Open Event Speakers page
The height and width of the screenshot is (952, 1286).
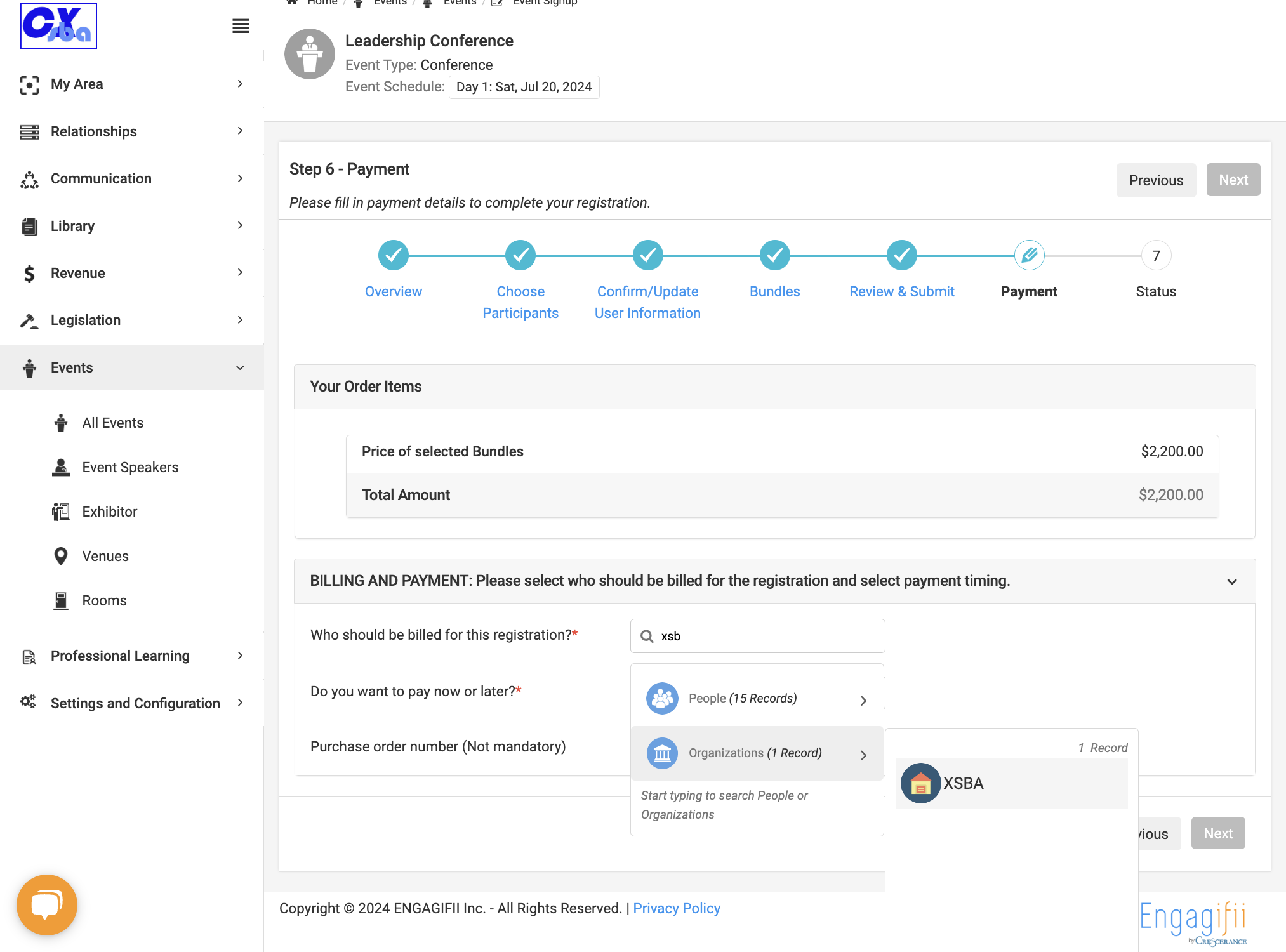130,467
